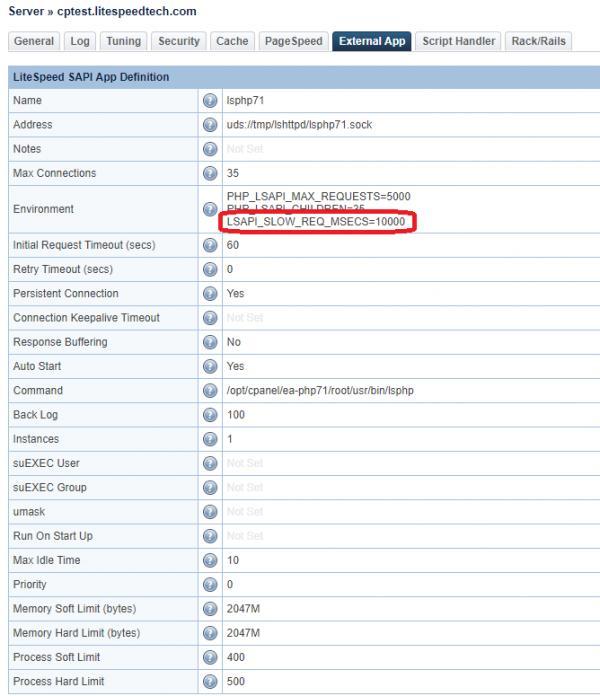Open the Script Handler tab

pos(458,41)
